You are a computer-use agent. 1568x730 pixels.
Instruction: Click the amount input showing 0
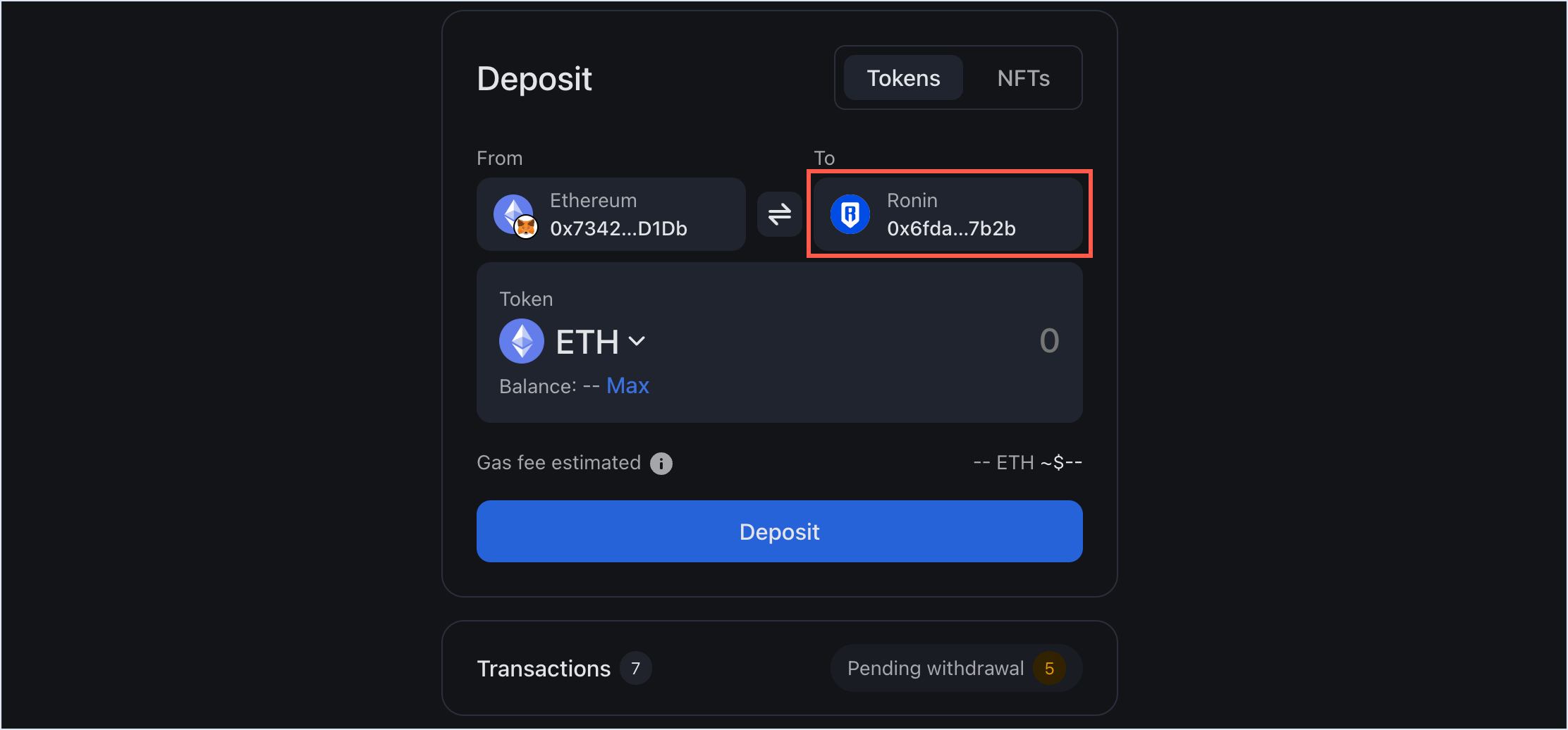(1049, 341)
